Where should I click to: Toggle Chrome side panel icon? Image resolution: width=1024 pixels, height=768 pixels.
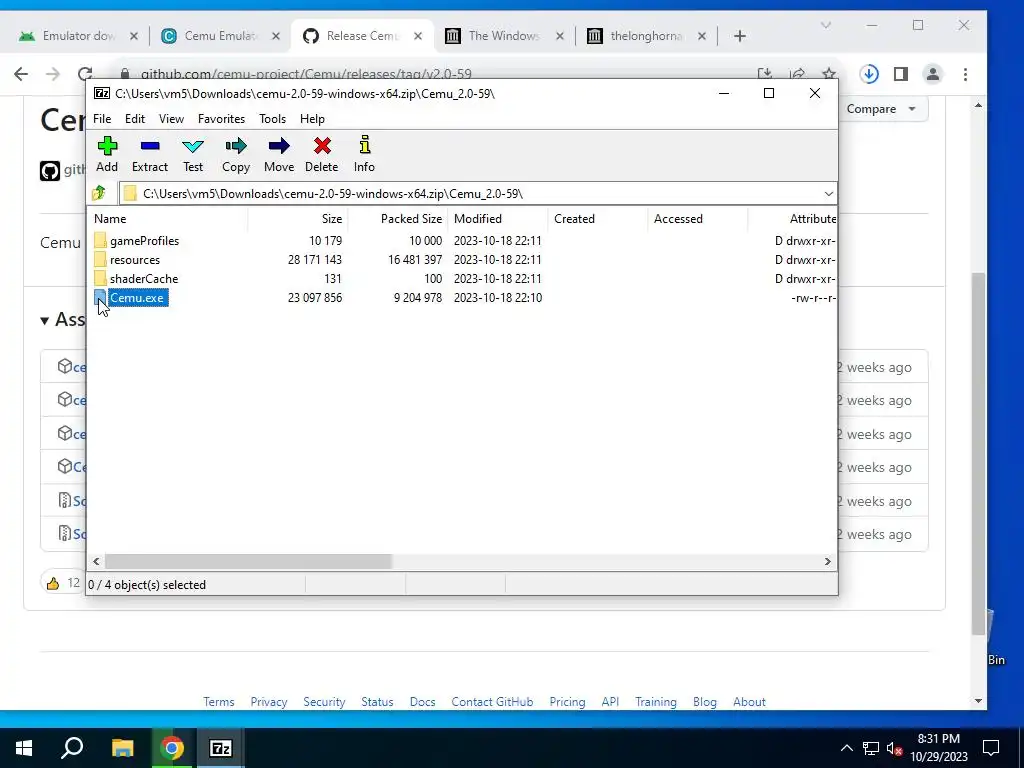coord(901,74)
